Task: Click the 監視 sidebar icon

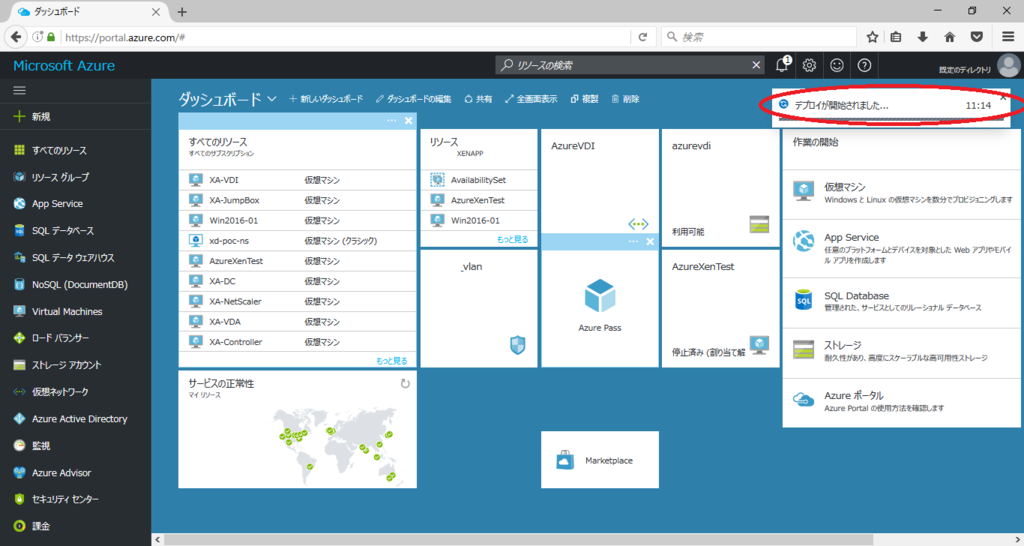Action: [x=20, y=445]
